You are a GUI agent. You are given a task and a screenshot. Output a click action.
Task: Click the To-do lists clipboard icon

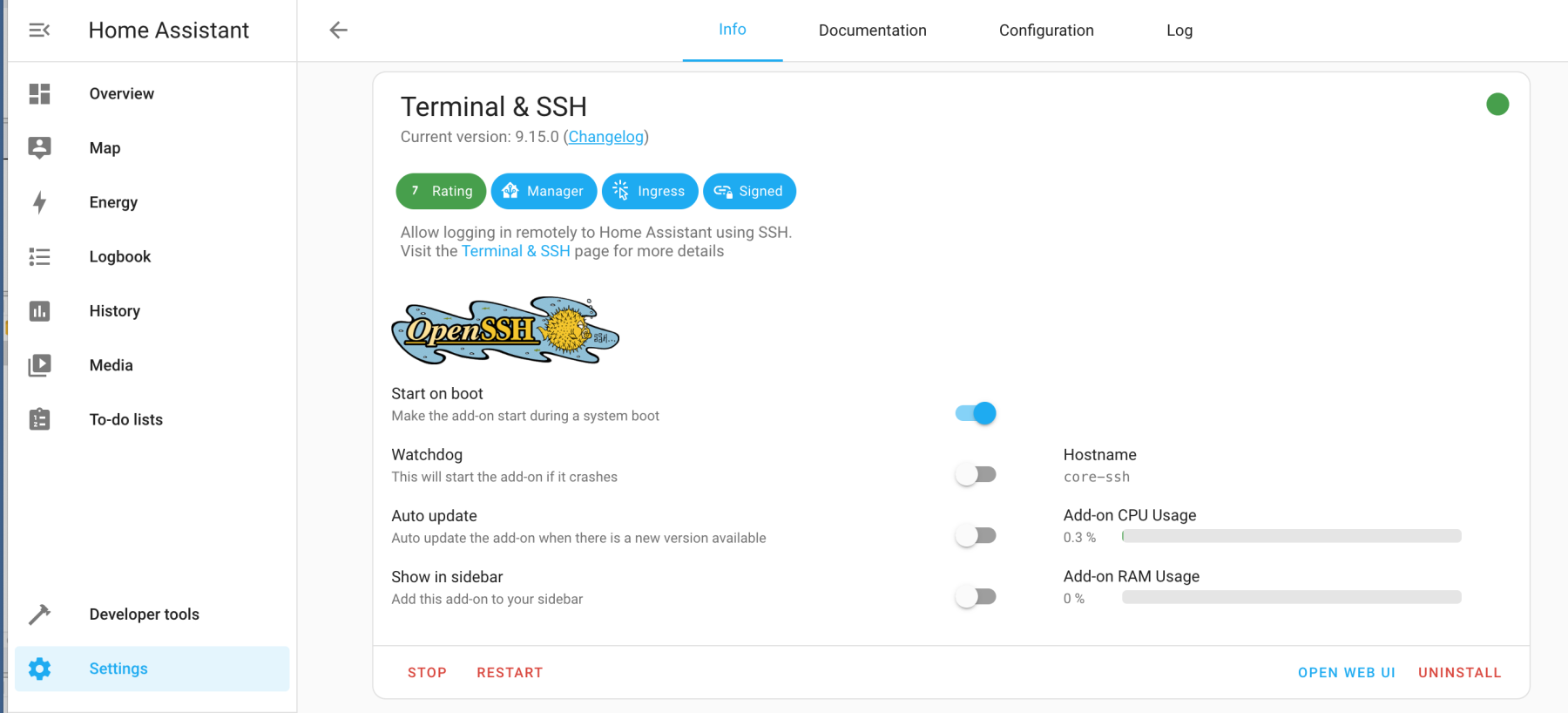[39, 419]
